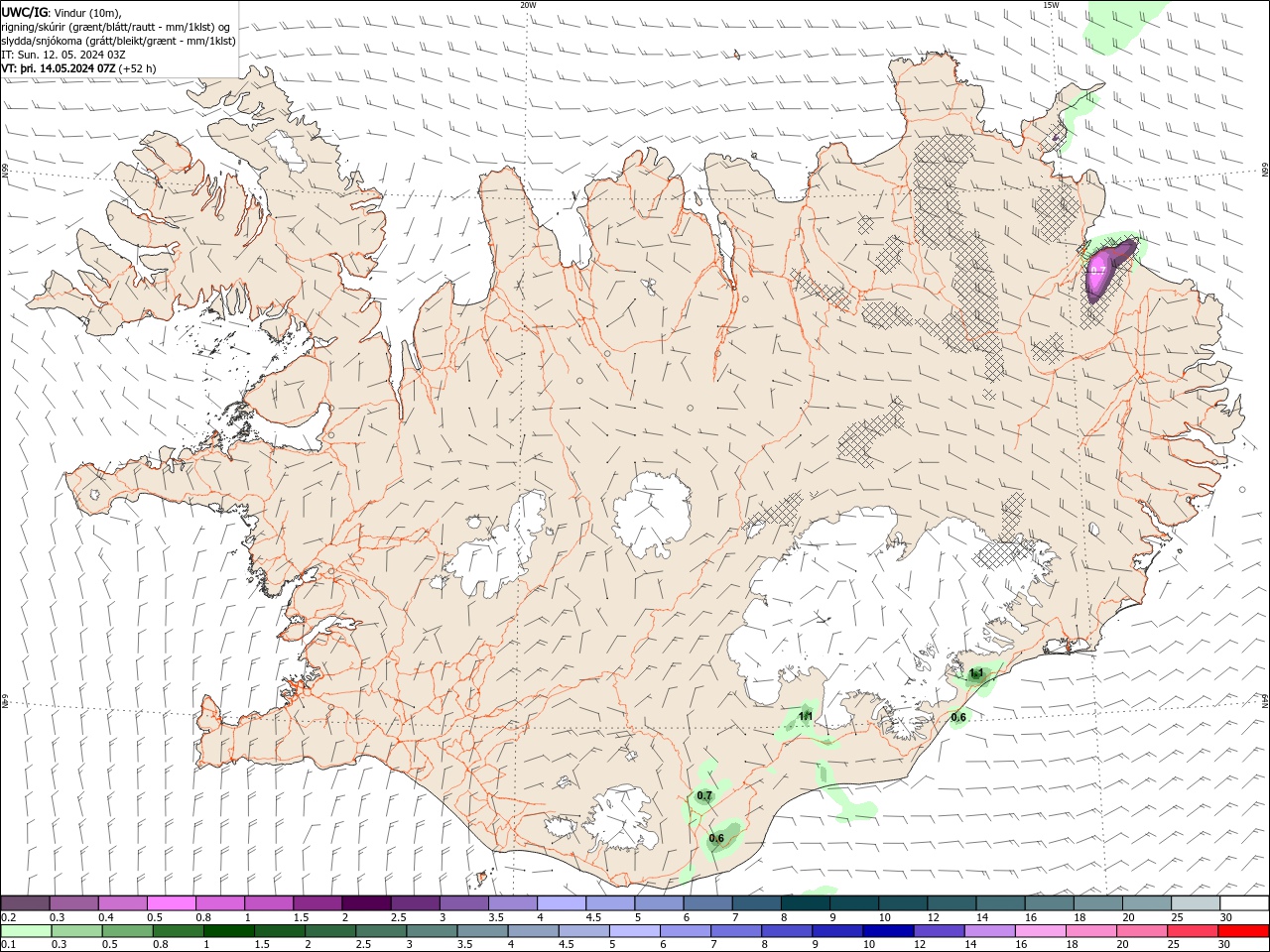
Task: Click the '(+52 h)' forecast offset text
Action: tap(137, 68)
